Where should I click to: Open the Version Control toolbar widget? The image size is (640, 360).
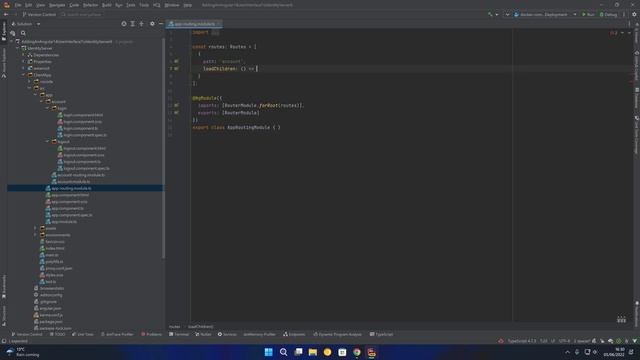point(39,15)
